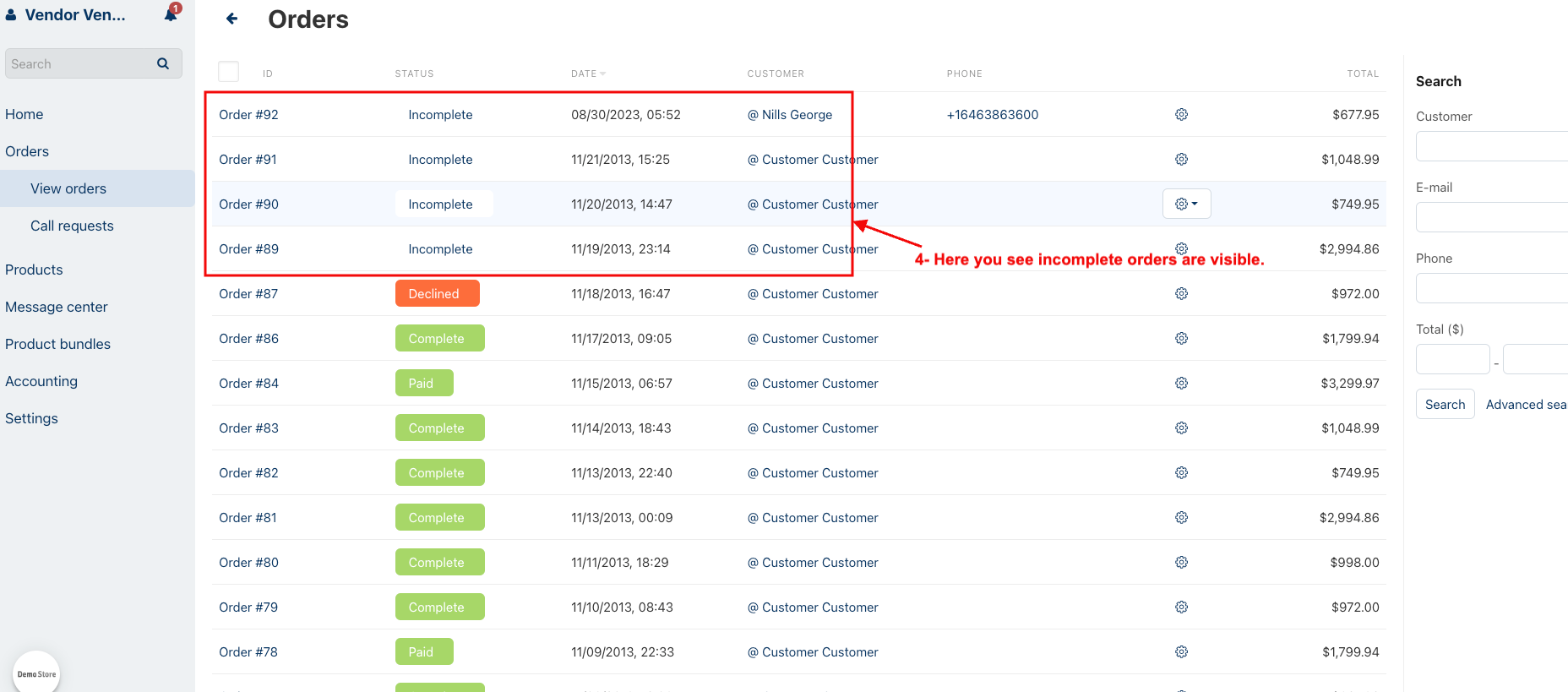Sort orders by Date column
The width and height of the screenshot is (1568, 692).
coord(588,74)
